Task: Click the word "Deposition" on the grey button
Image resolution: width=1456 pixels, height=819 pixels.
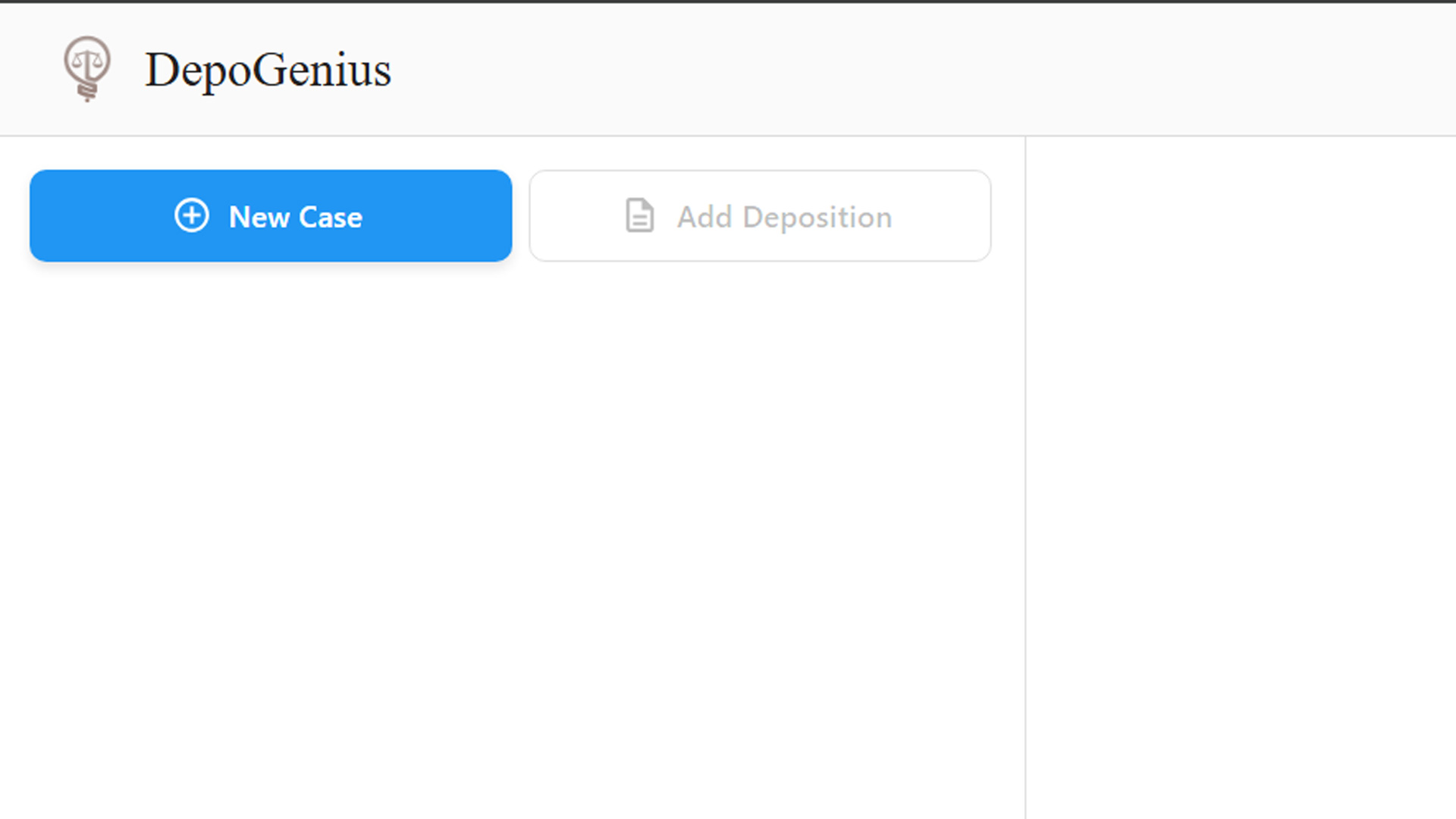Action: pyautogui.click(x=817, y=218)
